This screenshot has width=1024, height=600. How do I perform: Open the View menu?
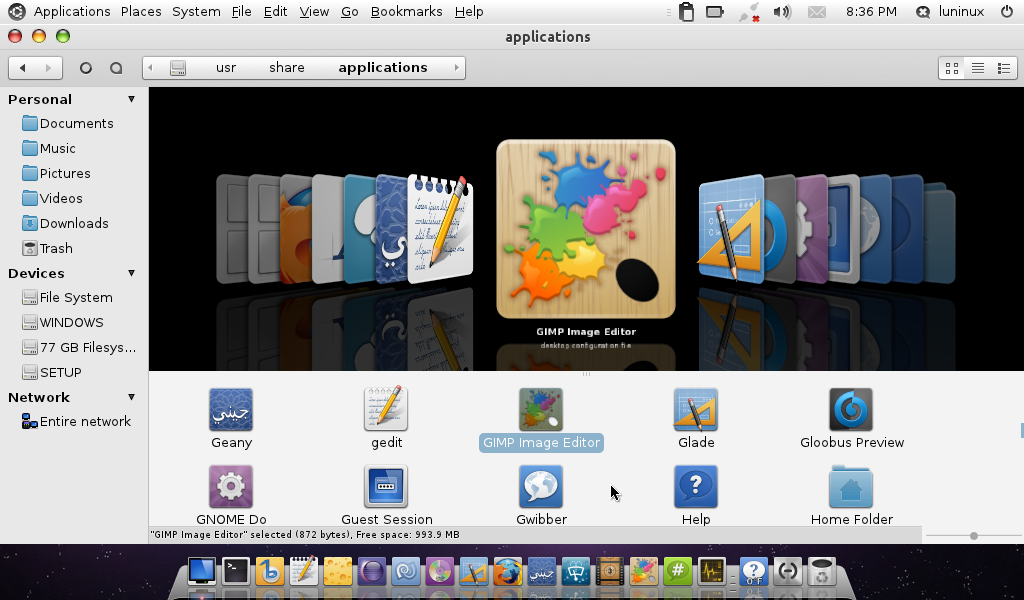pos(314,12)
